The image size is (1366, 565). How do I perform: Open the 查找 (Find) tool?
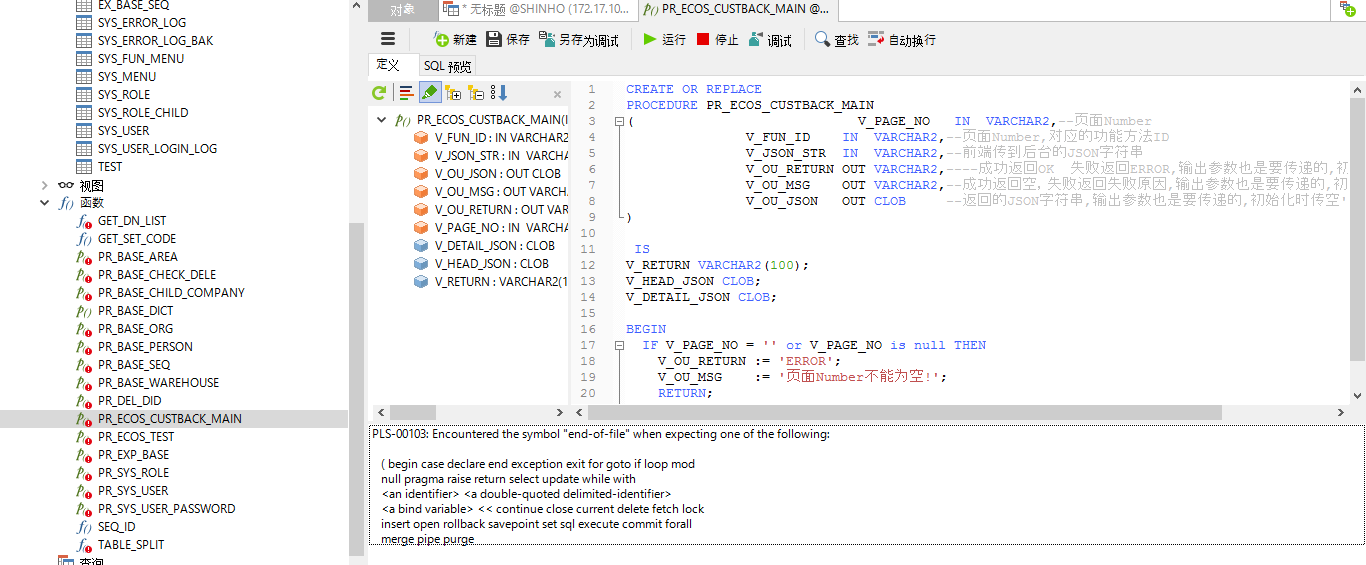coord(837,40)
